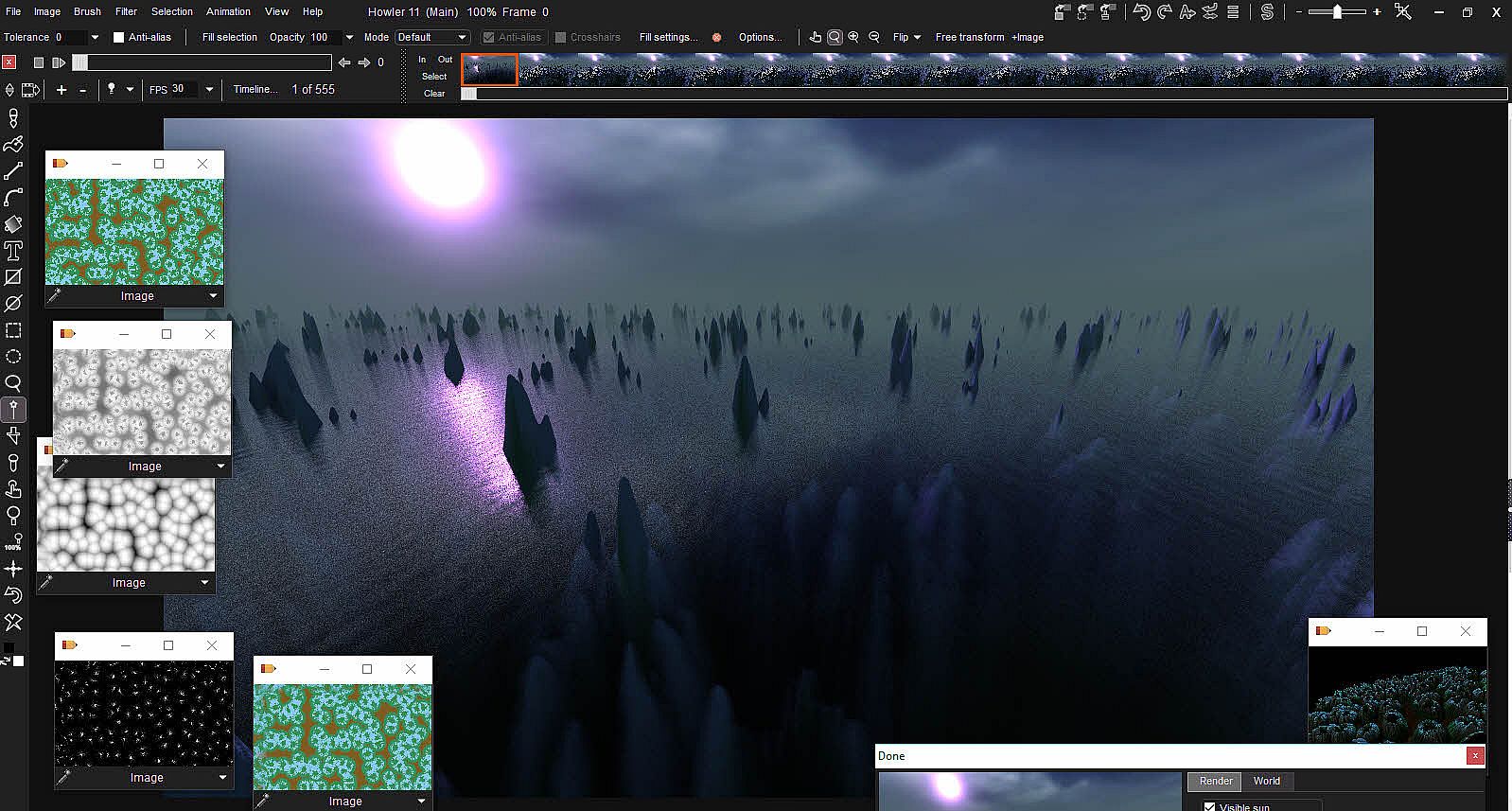Choose the rectangular selection tool

coord(13,330)
